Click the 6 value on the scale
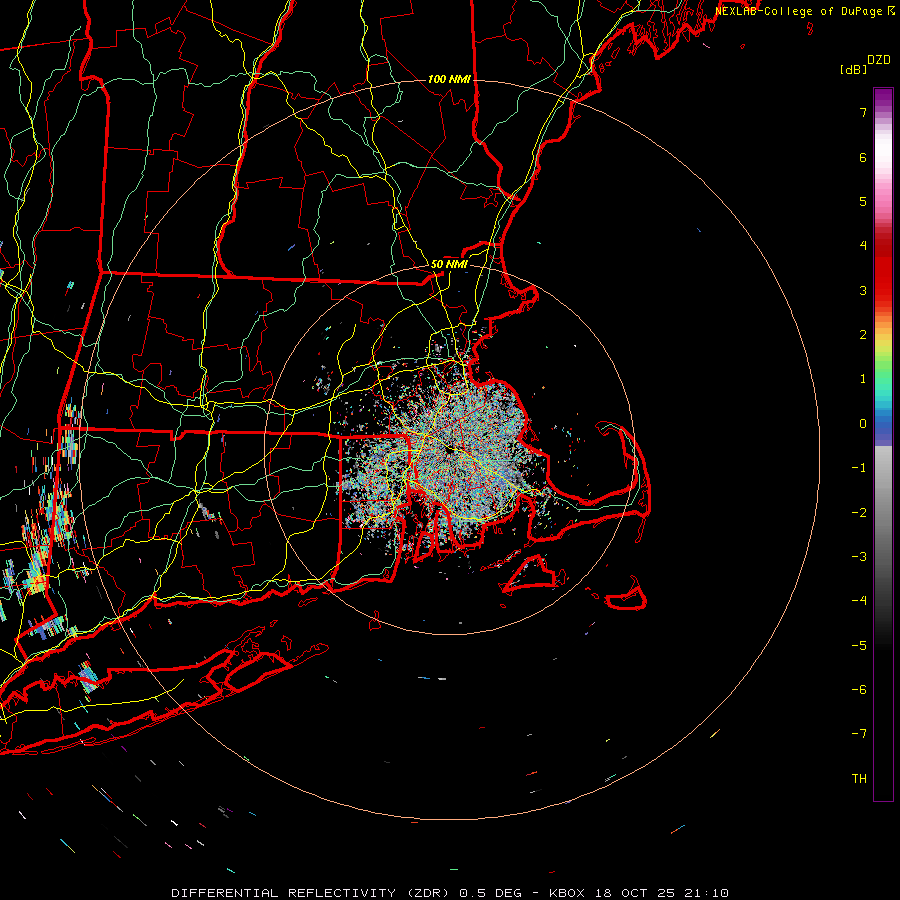The image size is (900, 900). tap(863, 157)
